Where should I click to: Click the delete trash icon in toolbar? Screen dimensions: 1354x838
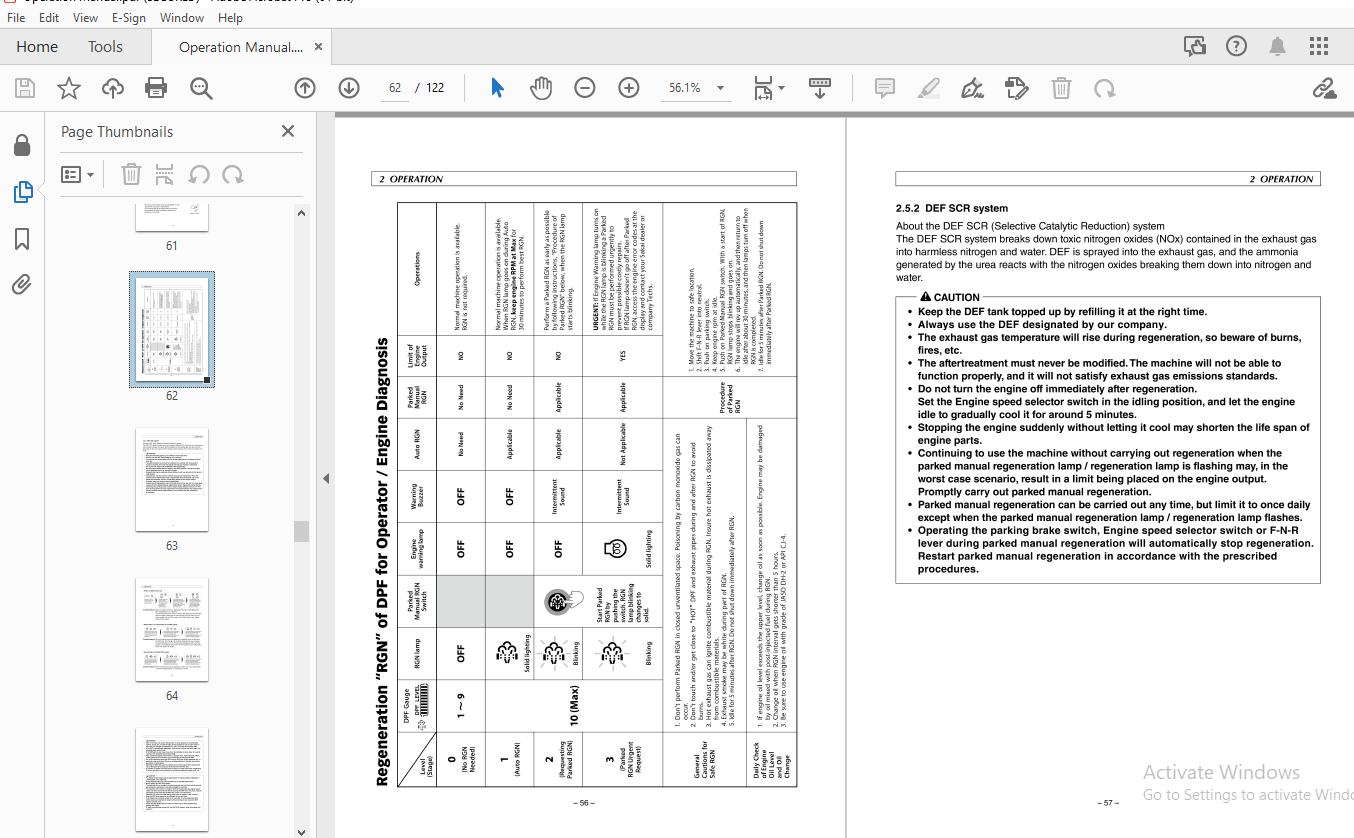coord(1061,88)
